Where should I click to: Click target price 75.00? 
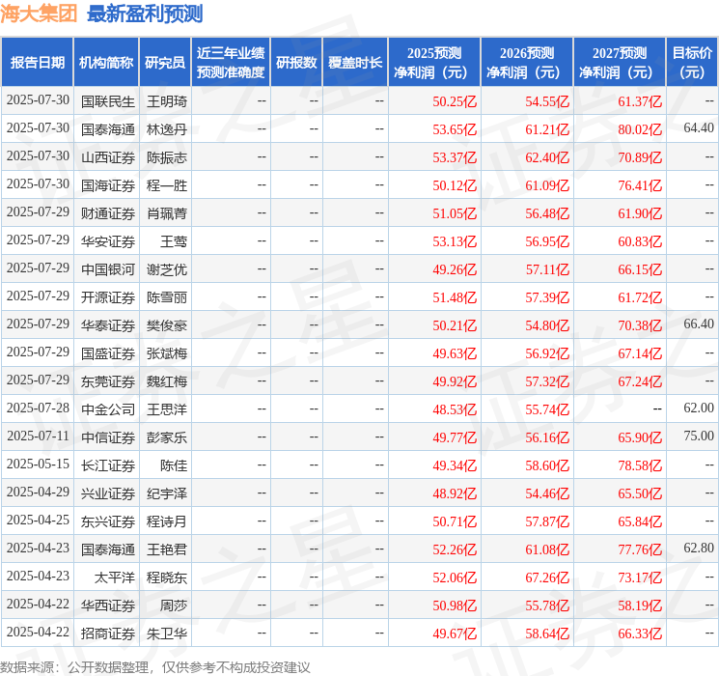tap(698, 436)
